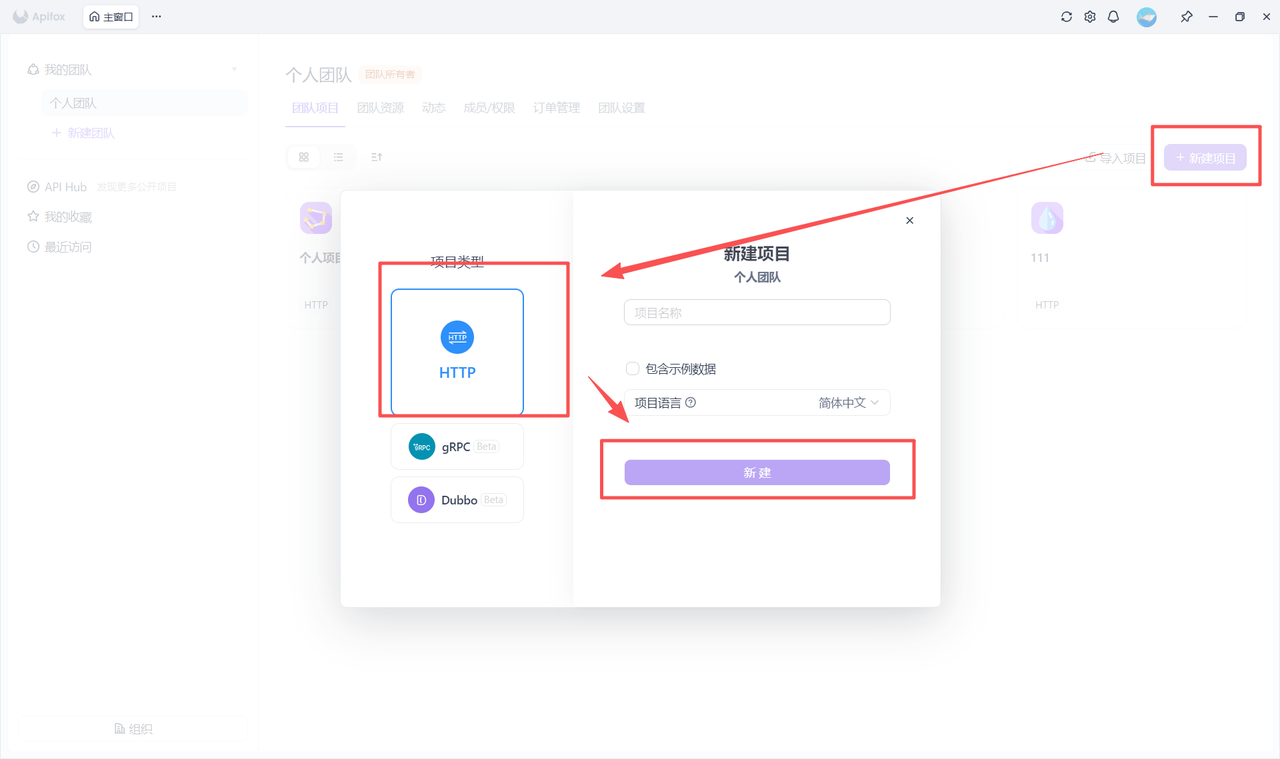Click 导入项目 import button
Viewport: 1280px width, 759px height.
[x=1116, y=158]
